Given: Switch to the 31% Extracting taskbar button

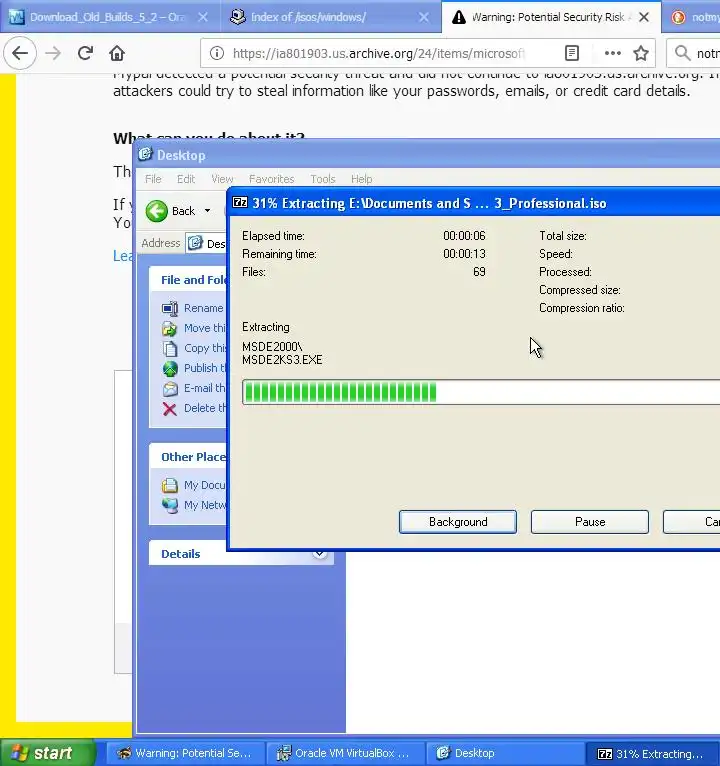Looking at the screenshot, I should pos(653,753).
